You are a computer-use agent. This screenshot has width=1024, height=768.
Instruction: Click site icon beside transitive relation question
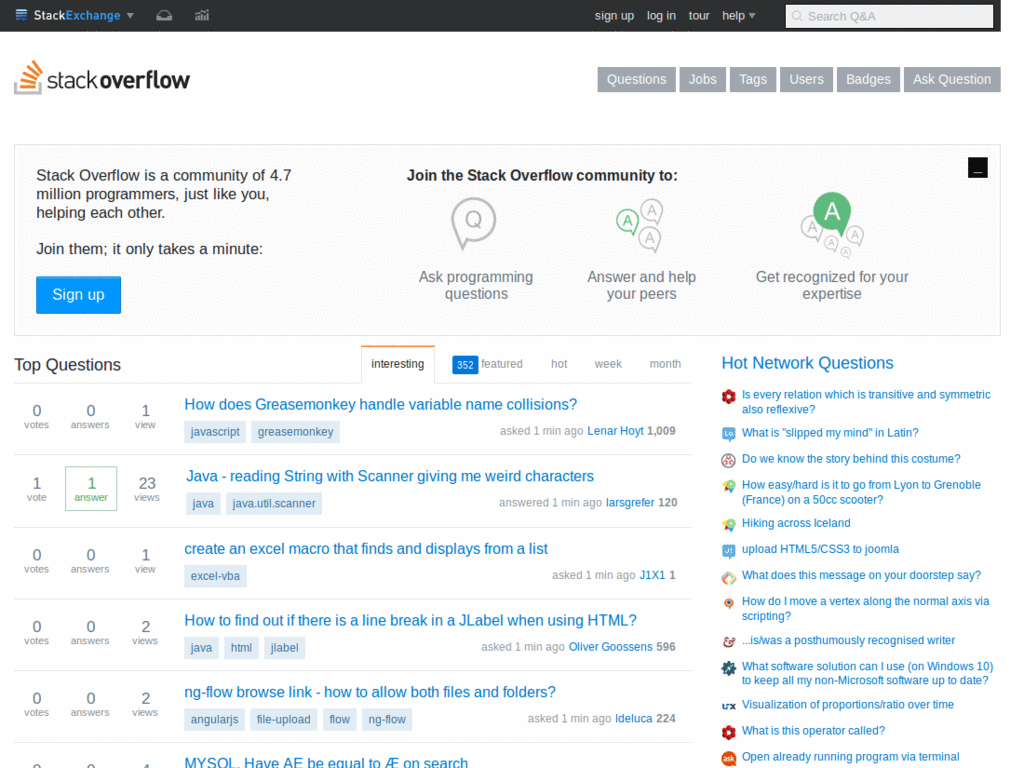tap(729, 396)
